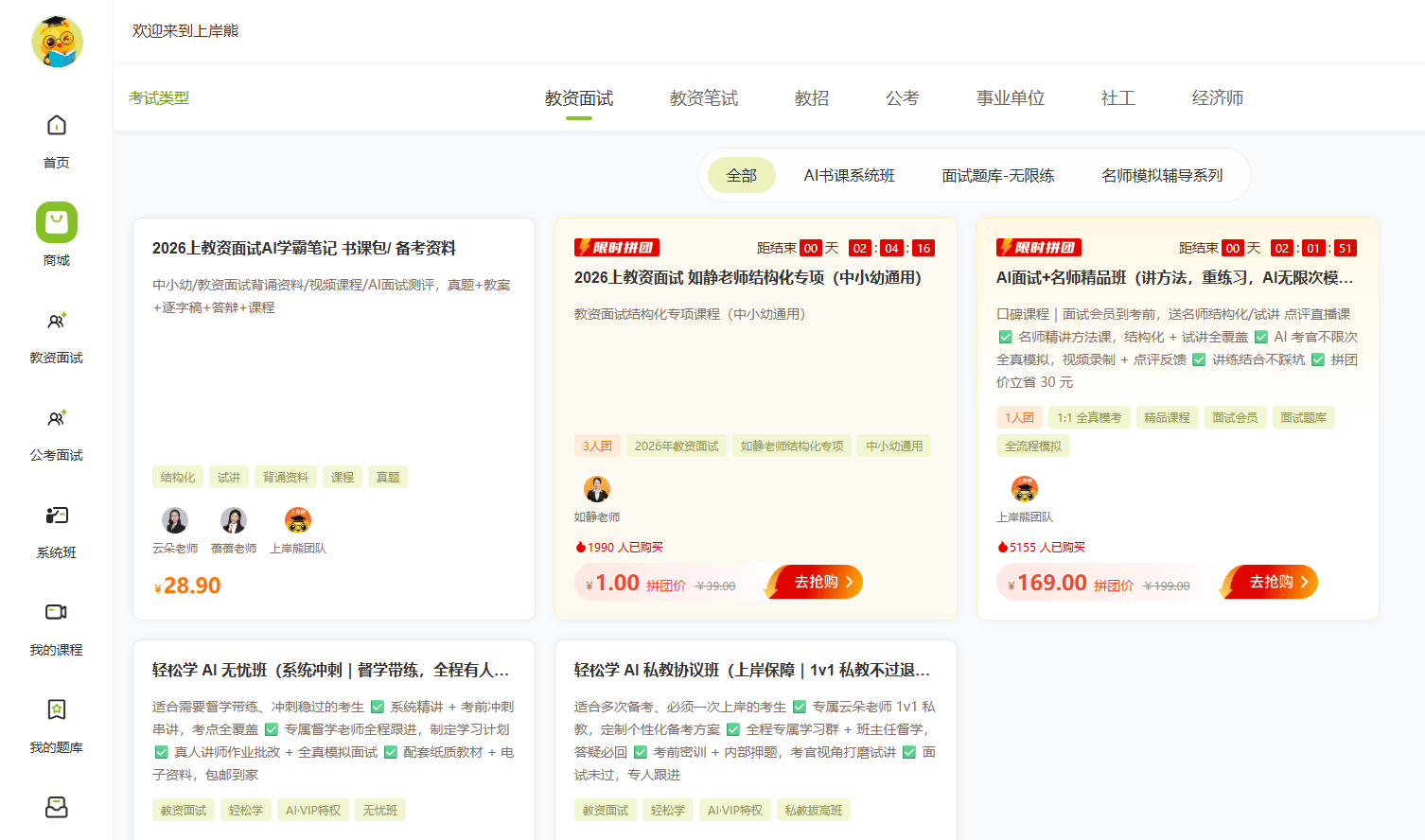
Task: Select the 全部 filter pill
Action: click(742, 175)
